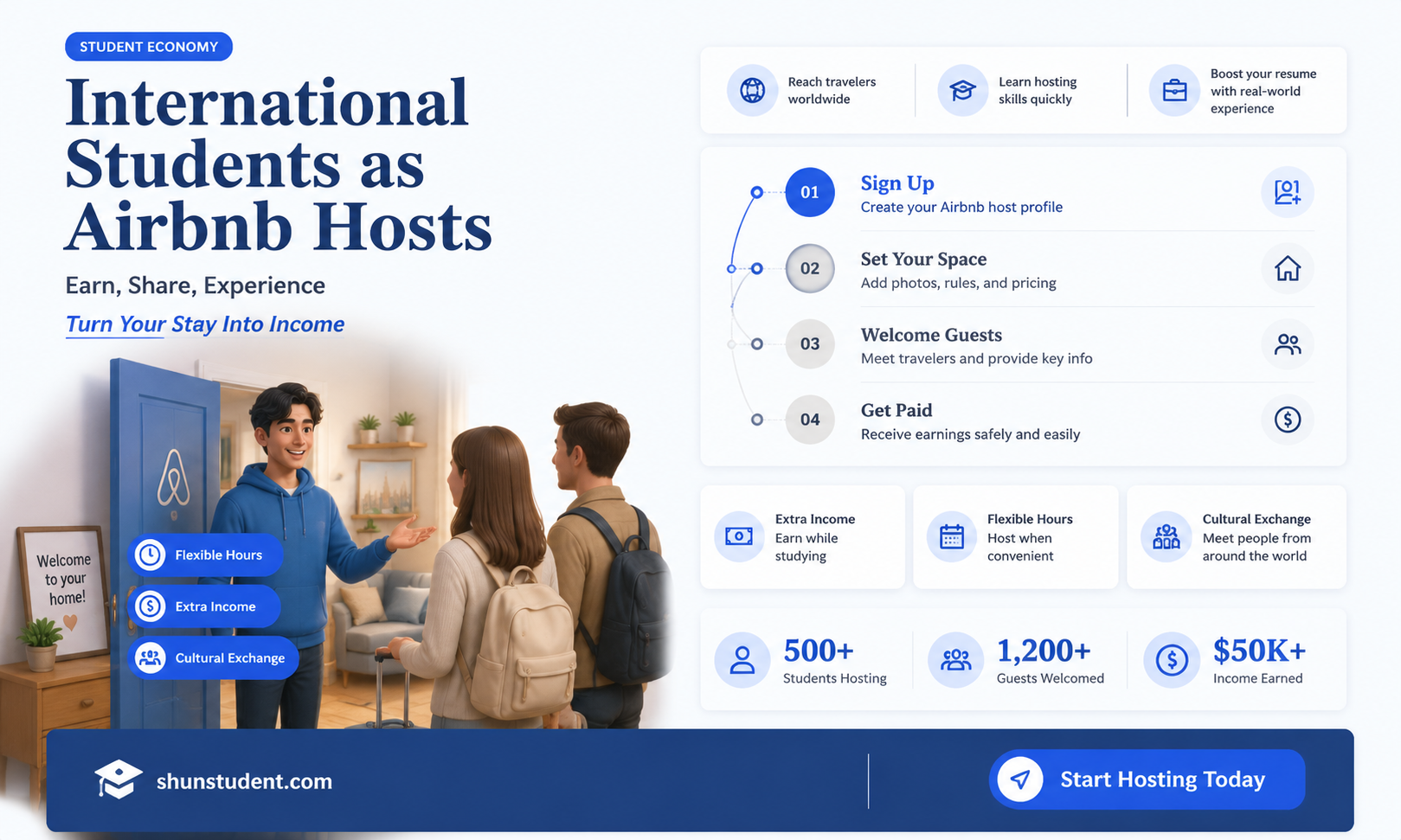Click the Set Your Space heading
The width and height of the screenshot is (1401, 840).
923,259
